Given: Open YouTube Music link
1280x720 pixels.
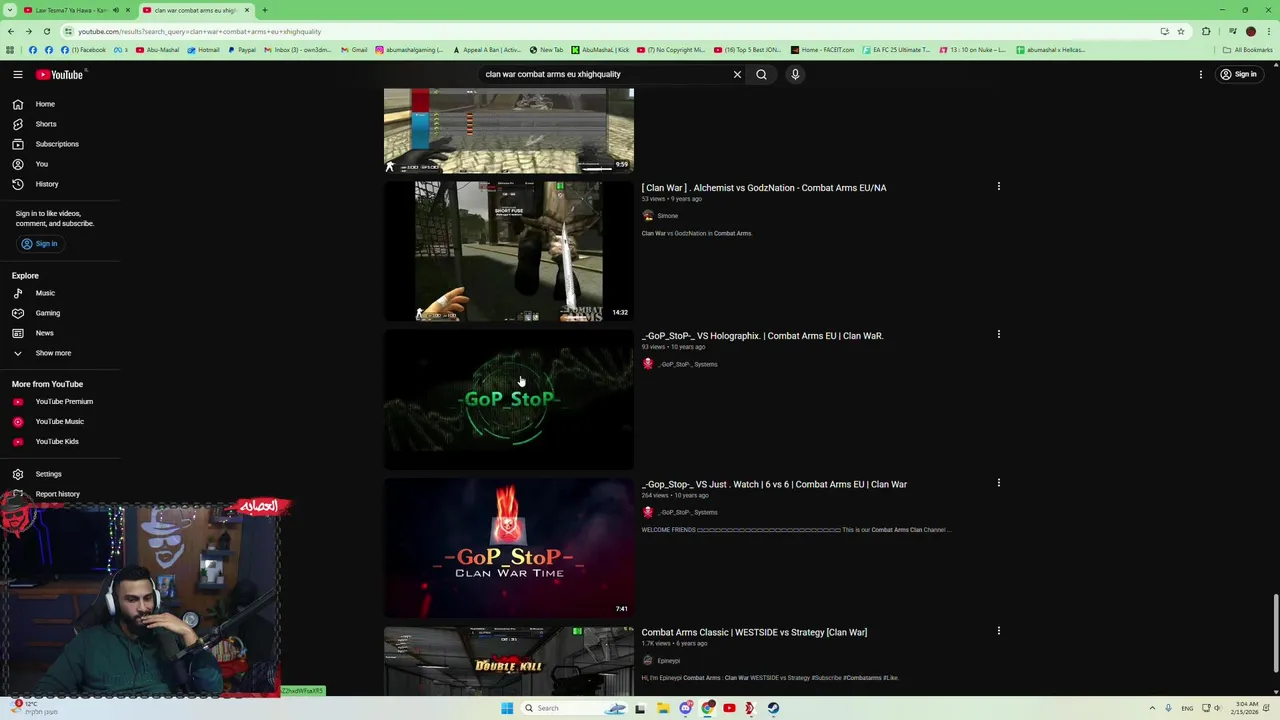Looking at the screenshot, I should (60, 421).
